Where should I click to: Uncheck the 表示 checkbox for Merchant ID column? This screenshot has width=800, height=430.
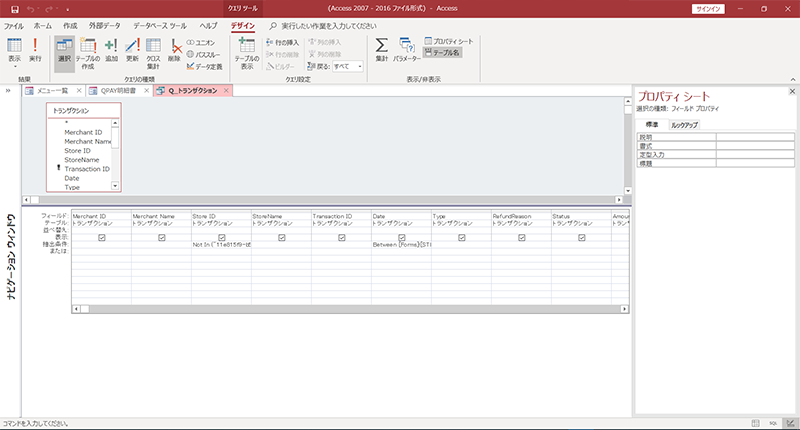coord(102,237)
